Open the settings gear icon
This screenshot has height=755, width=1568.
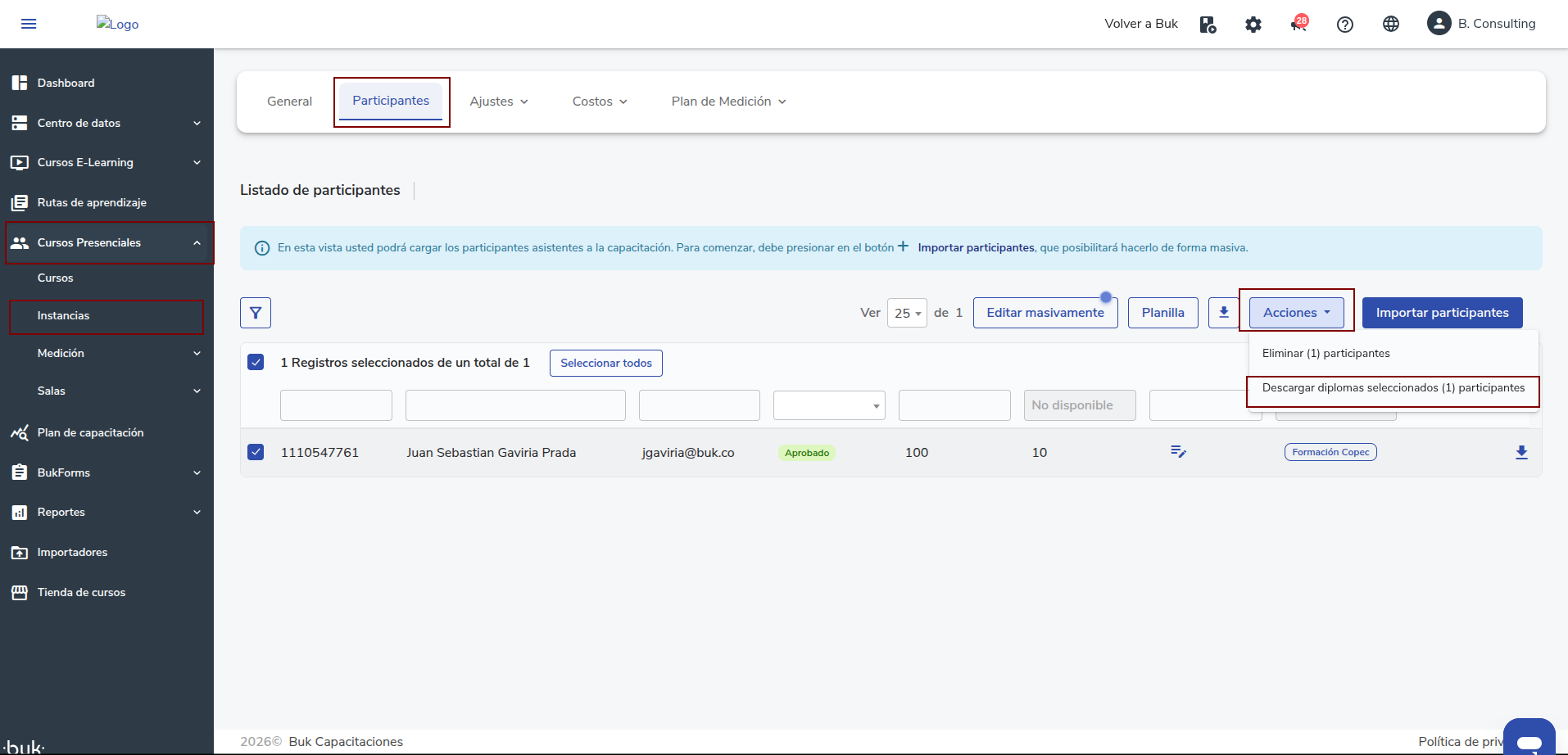point(1253,25)
